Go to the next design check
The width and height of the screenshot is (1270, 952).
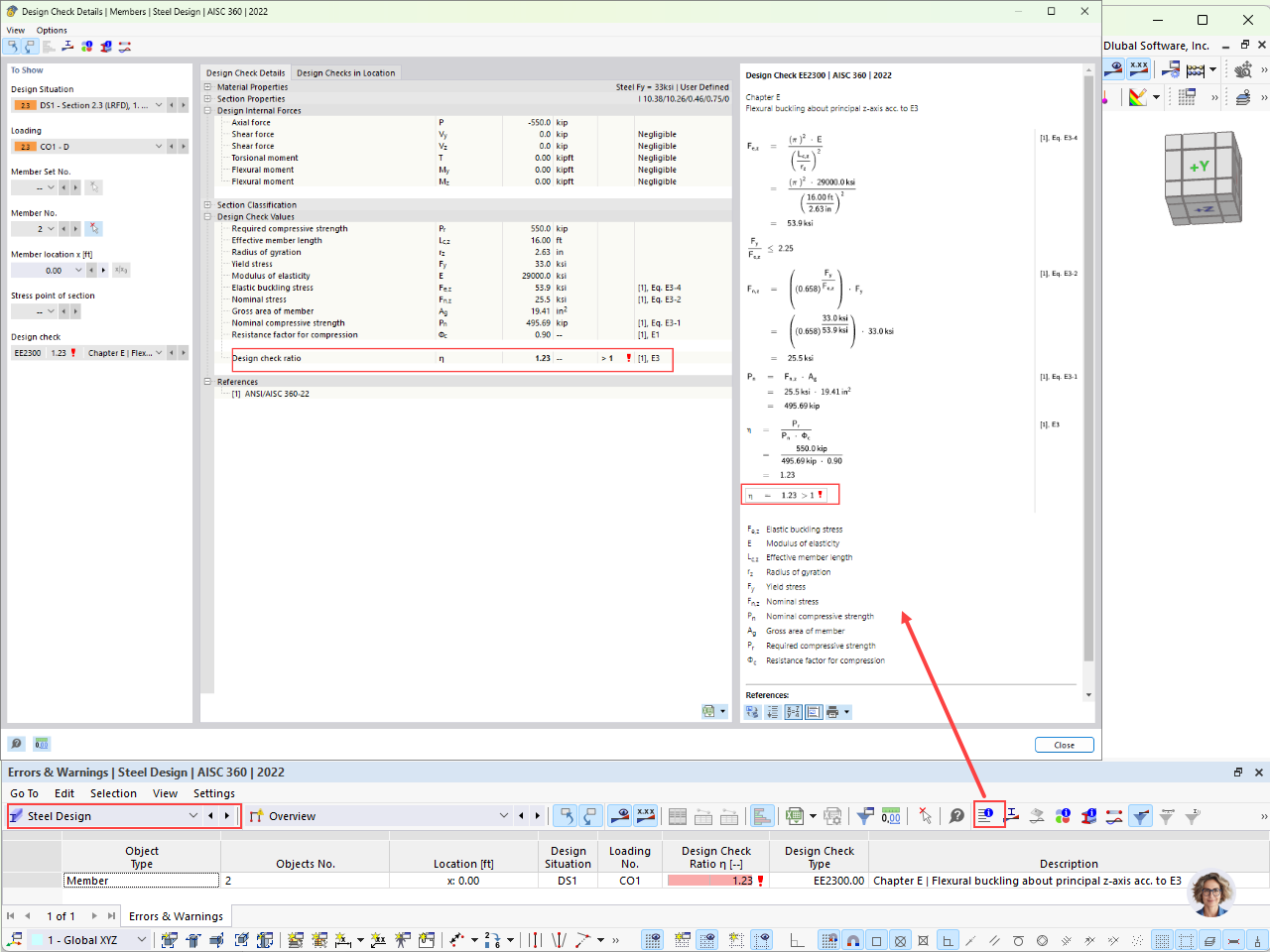(184, 353)
